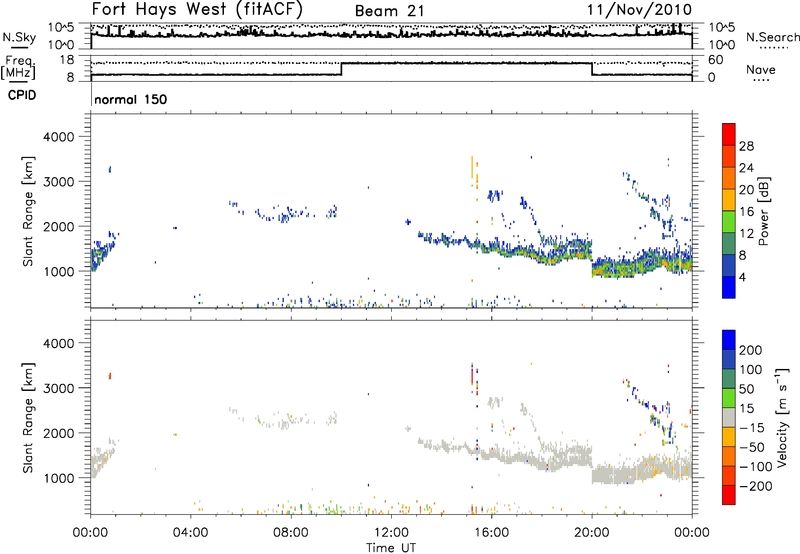Click the '-15' tick on the velocity colorbar

750,427
